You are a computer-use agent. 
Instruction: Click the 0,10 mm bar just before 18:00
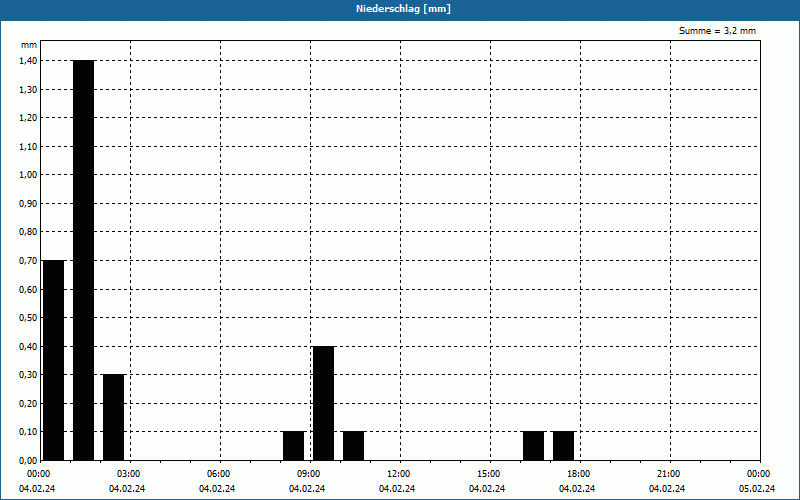(563, 446)
